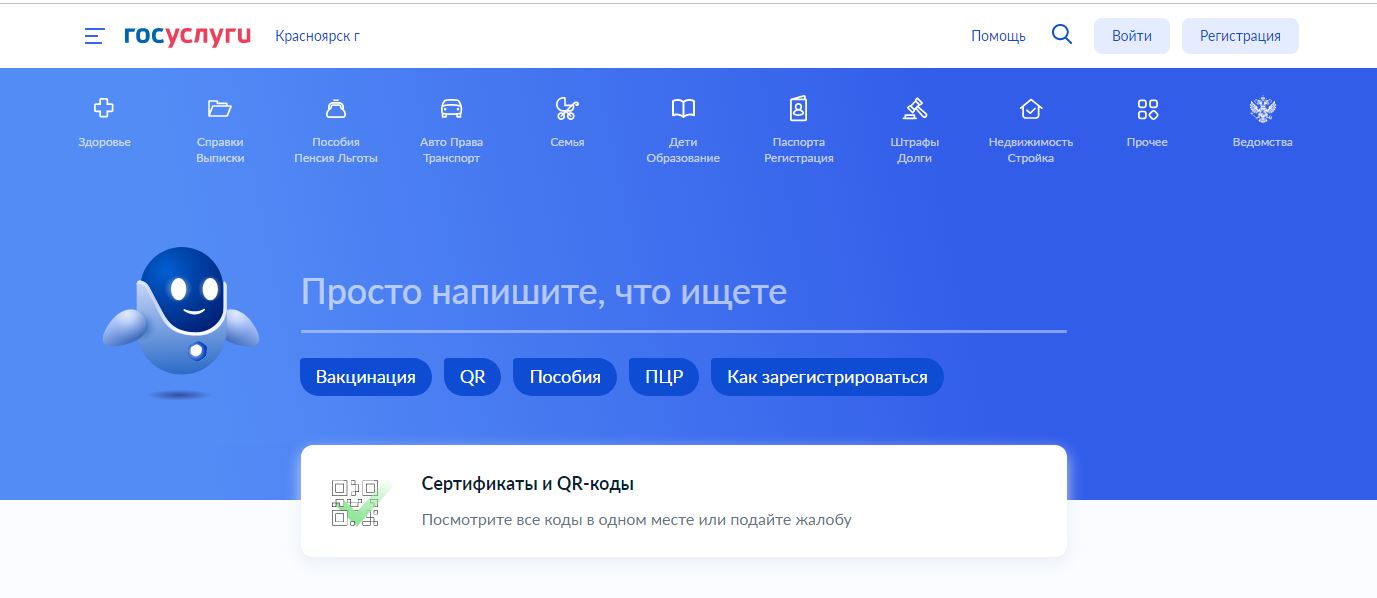Select the Авто Права Транспорт car icon
1377x598 pixels.
[x=451, y=108]
